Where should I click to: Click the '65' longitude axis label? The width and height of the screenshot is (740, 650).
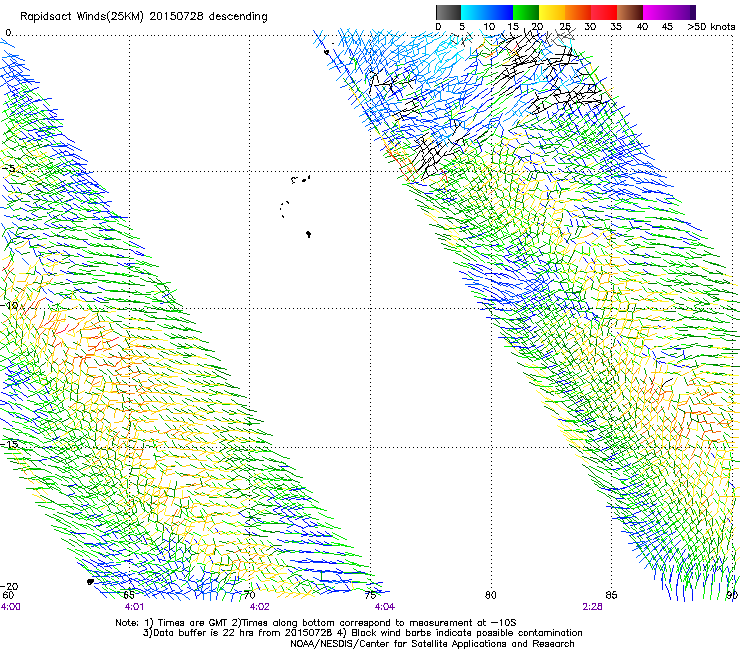(129, 595)
